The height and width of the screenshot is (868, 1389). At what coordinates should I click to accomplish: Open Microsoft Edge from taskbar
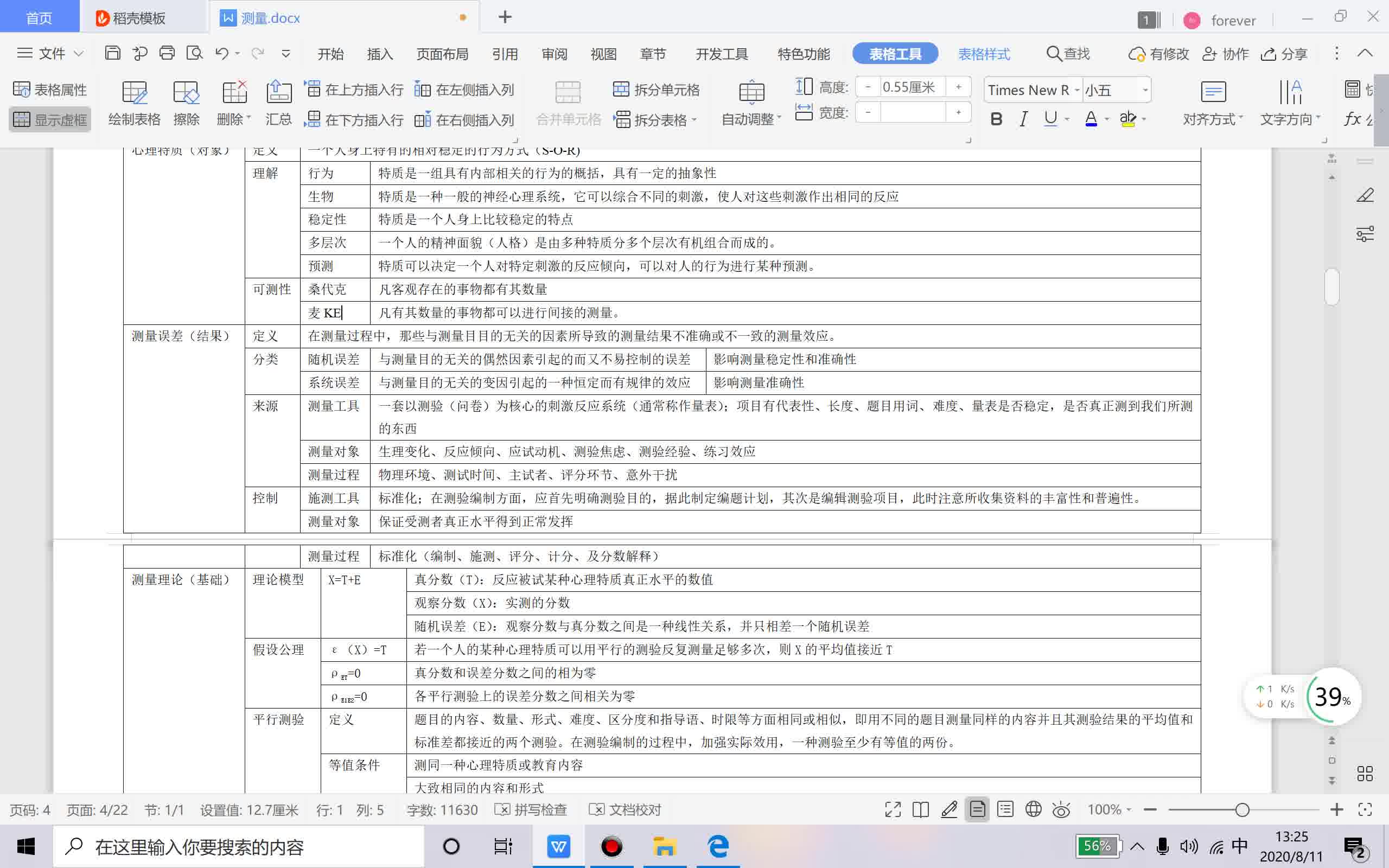718,846
